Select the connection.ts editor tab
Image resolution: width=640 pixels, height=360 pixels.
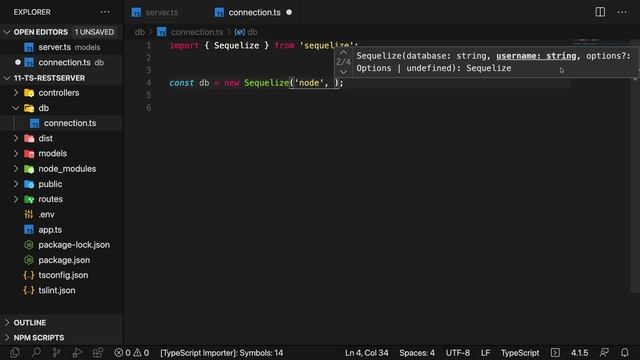(x=253, y=12)
